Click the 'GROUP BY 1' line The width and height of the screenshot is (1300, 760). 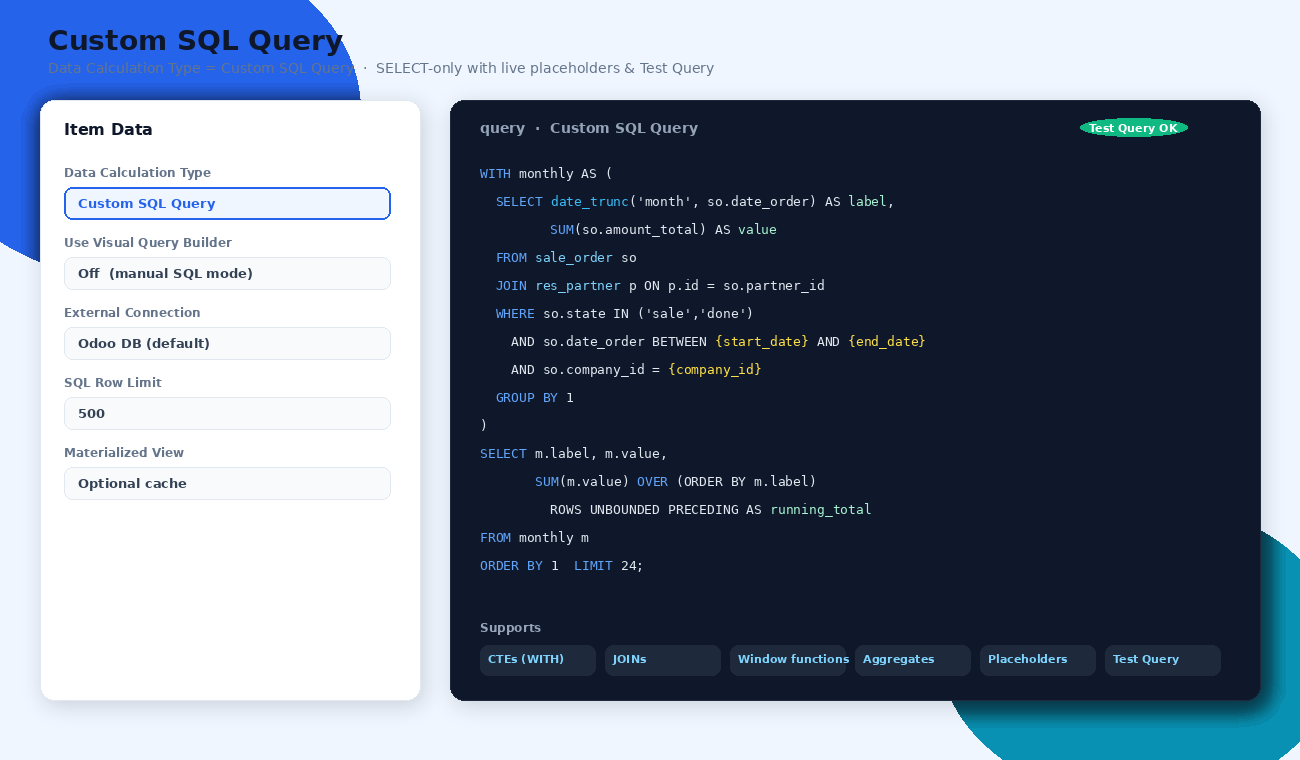pyautogui.click(x=535, y=398)
